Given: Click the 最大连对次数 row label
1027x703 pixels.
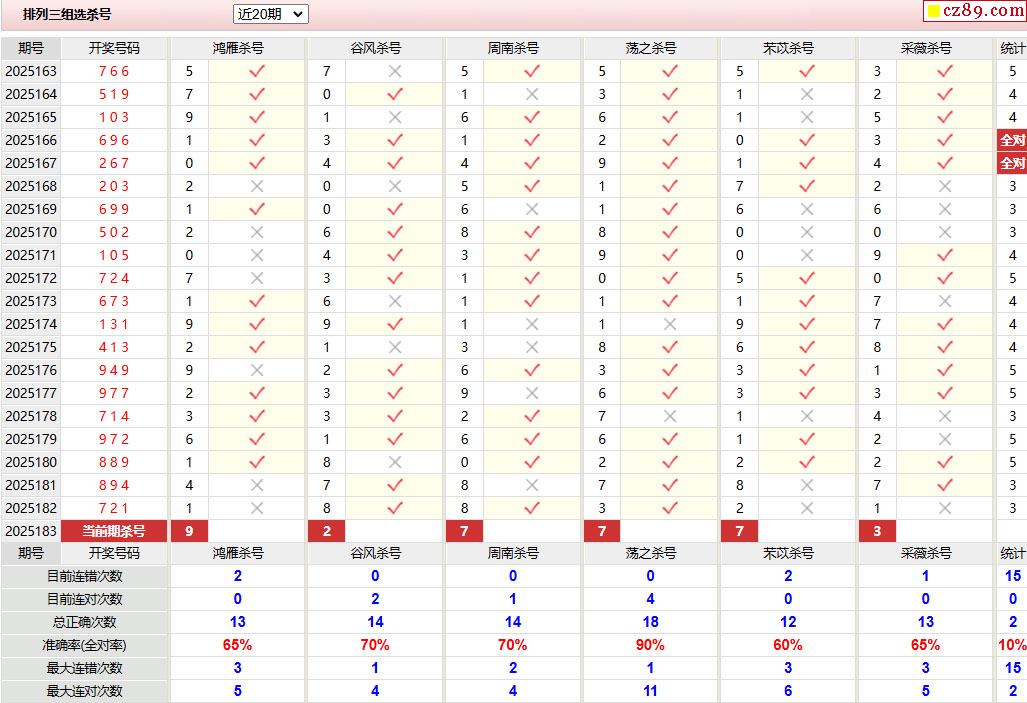Looking at the screenshot, I should click(84, 691).
